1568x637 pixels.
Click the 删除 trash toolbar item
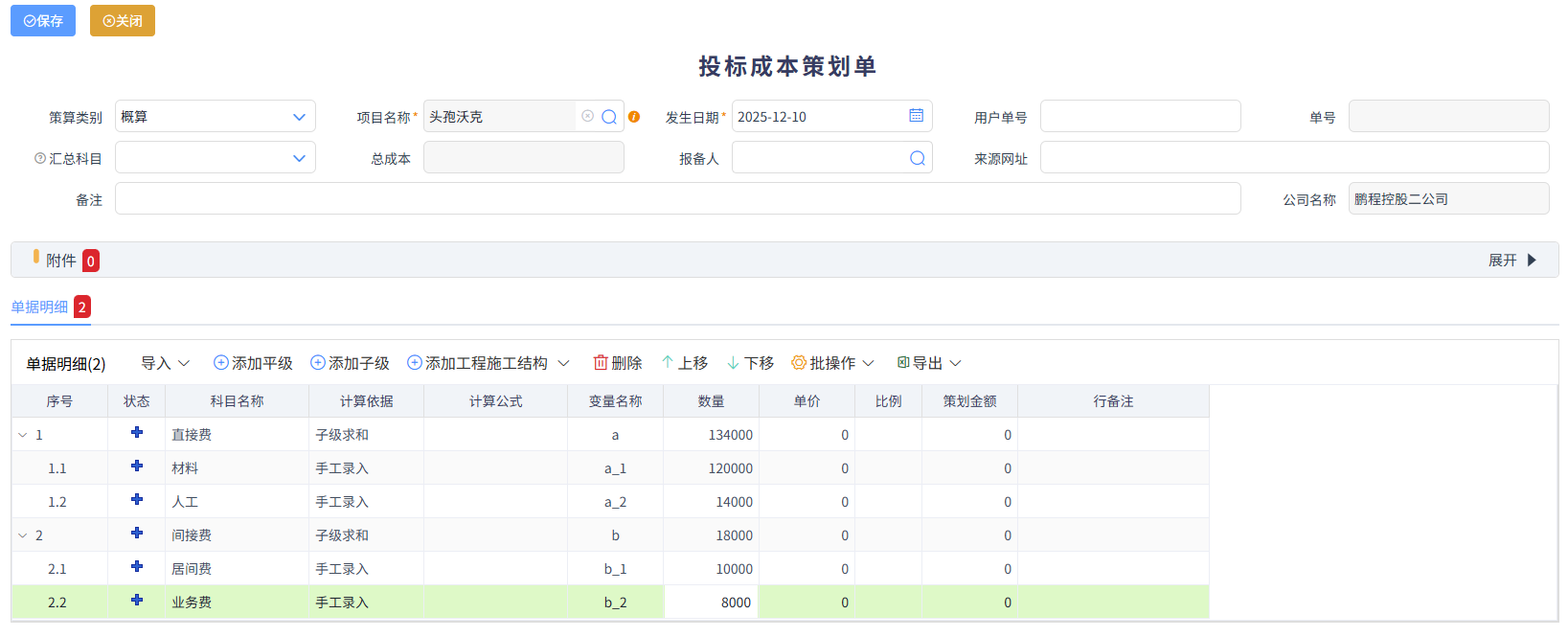pyautogui.click(x=618, y=363)
